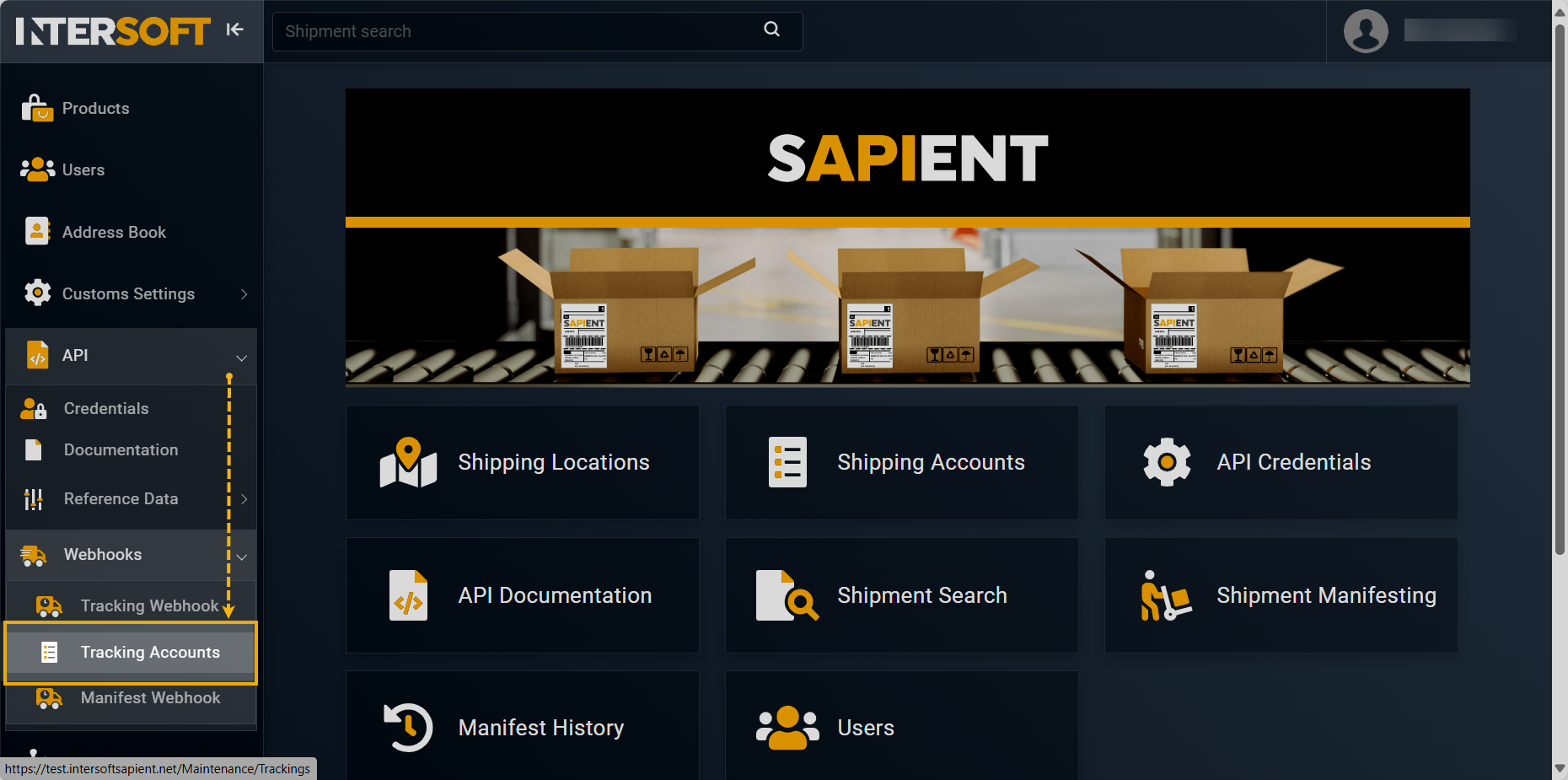The width and height of the screenshot is (1568, 780).
Task: Open the Shipping Locations tile
Action: point(523,462)
